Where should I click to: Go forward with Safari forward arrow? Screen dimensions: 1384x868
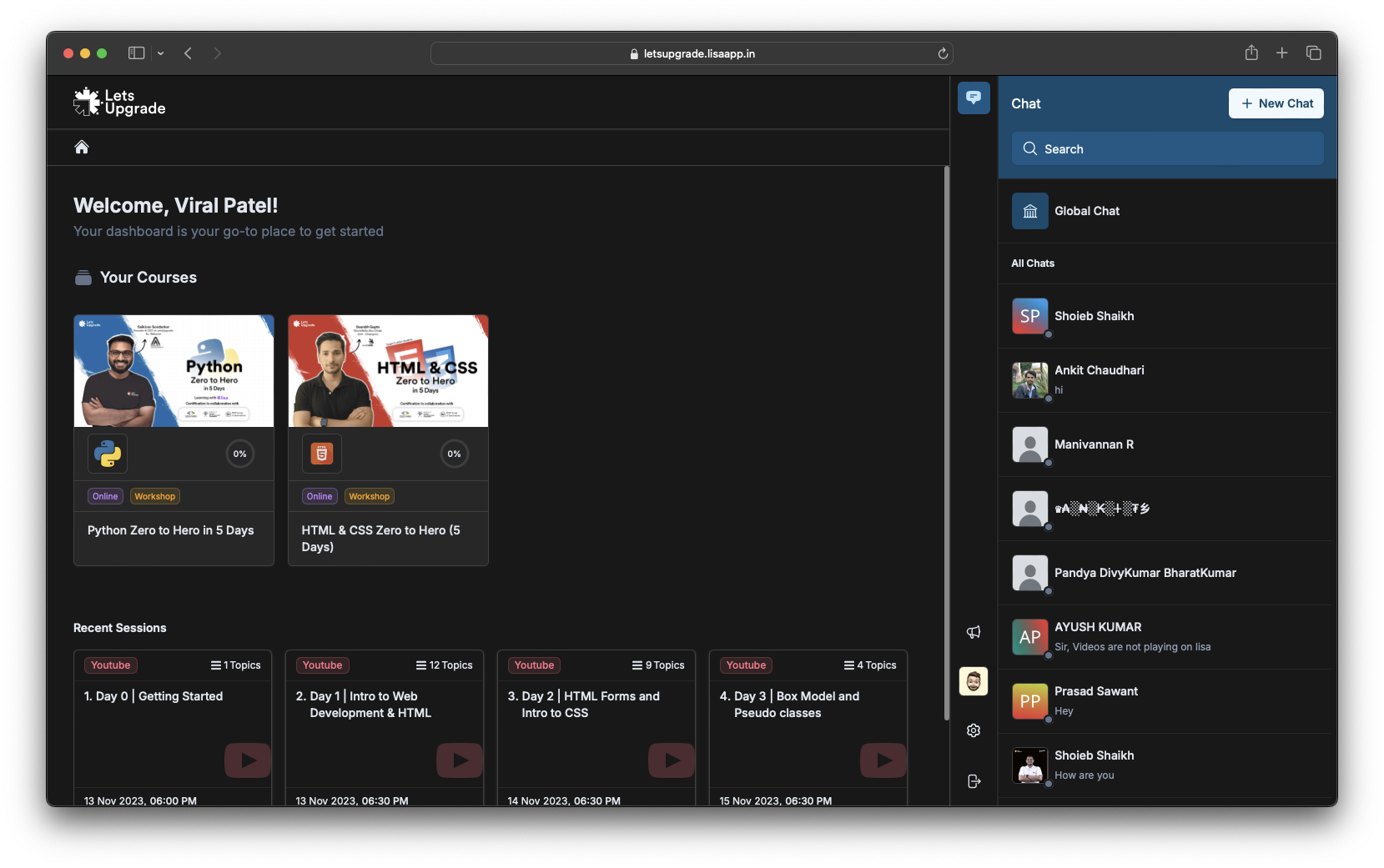pos(218,53)
